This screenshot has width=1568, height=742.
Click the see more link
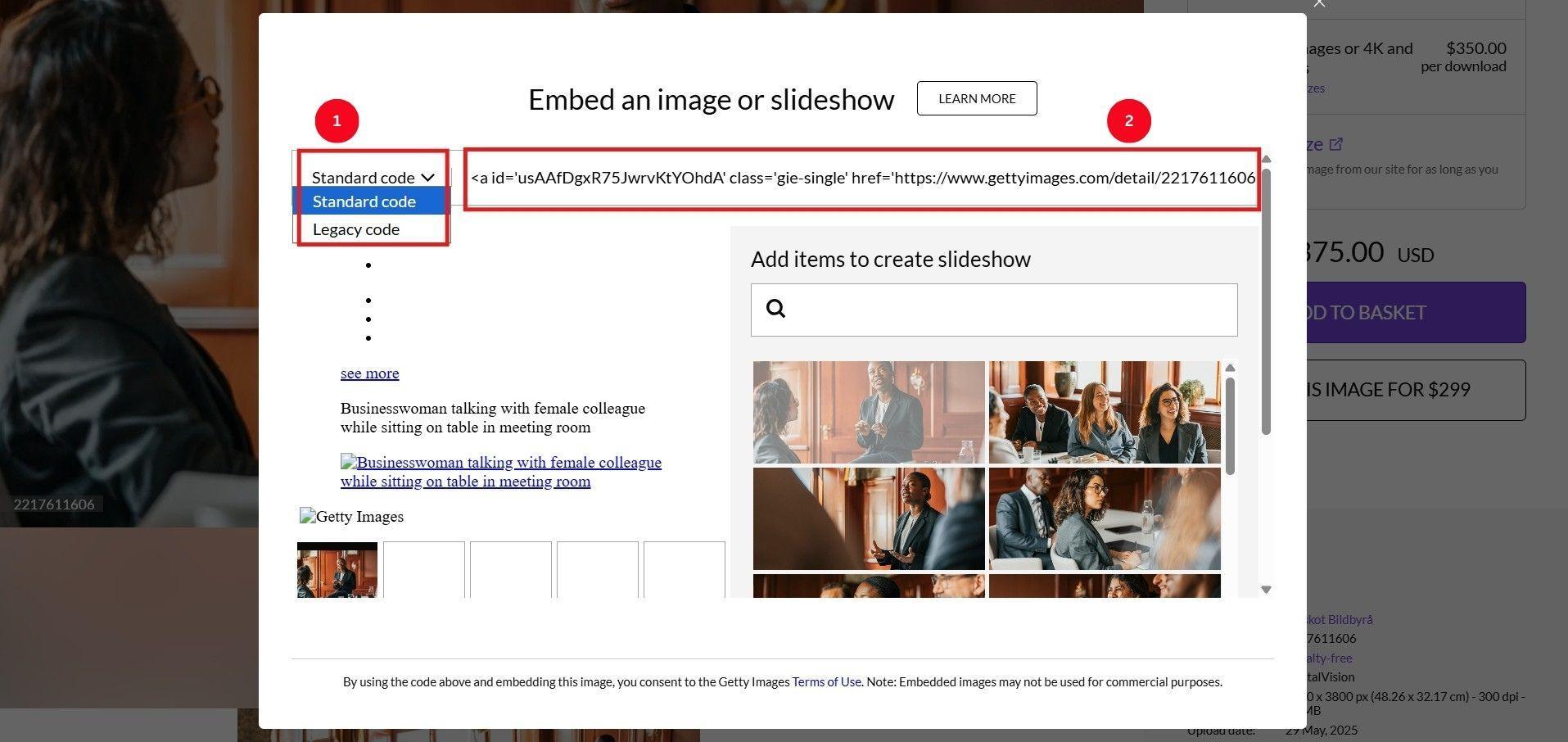pyautogui.click(x=369, y=373)
